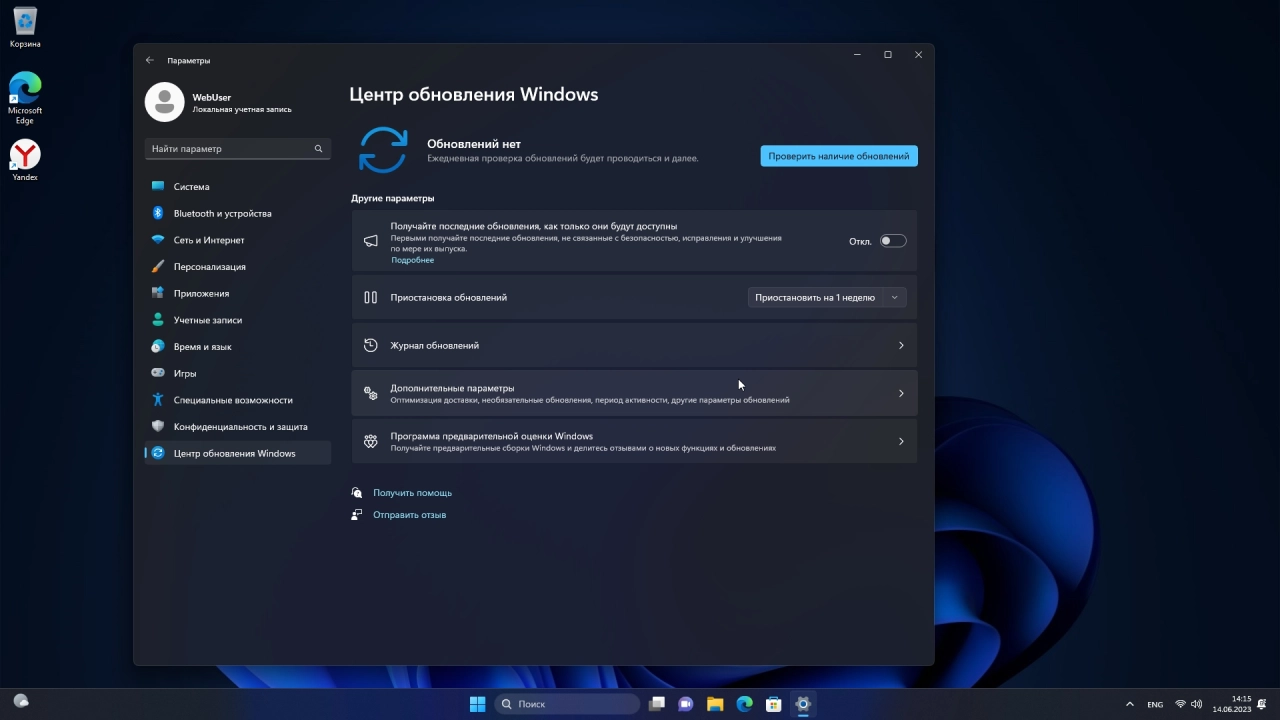Click Приостановить на 1 неделю button
The width and height of the screenshot is (1280, 720).
(815, 297)
